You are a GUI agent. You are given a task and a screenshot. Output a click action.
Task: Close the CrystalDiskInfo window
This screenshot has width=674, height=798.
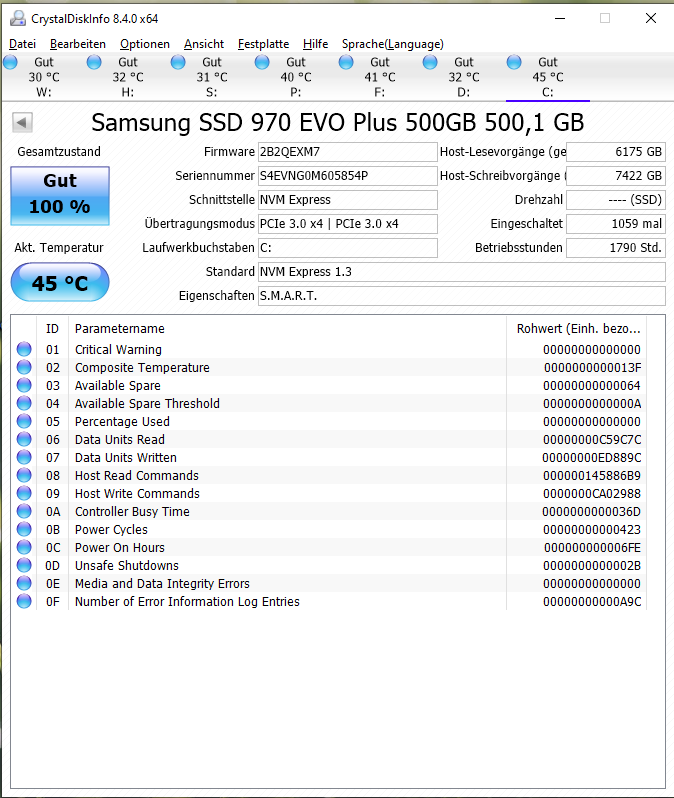tap(651, 18)
